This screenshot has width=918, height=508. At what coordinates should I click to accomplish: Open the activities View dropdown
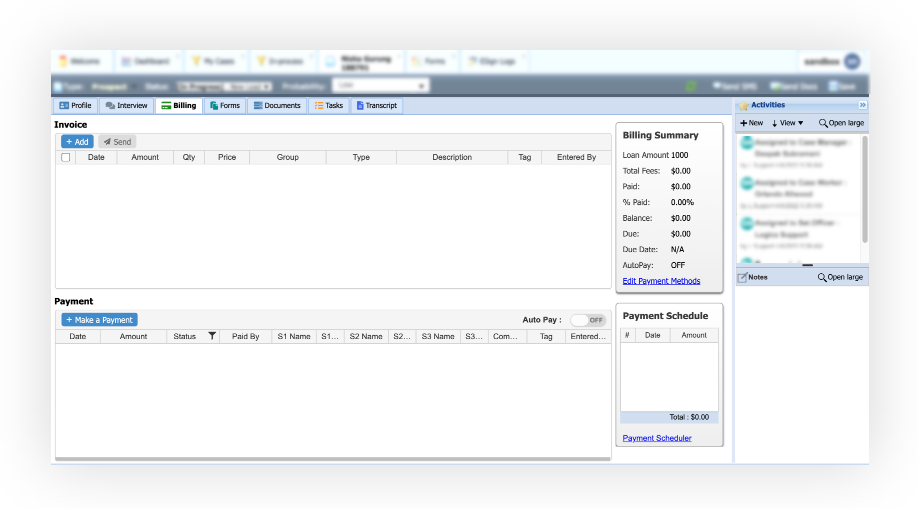click(x=787, y=123)
